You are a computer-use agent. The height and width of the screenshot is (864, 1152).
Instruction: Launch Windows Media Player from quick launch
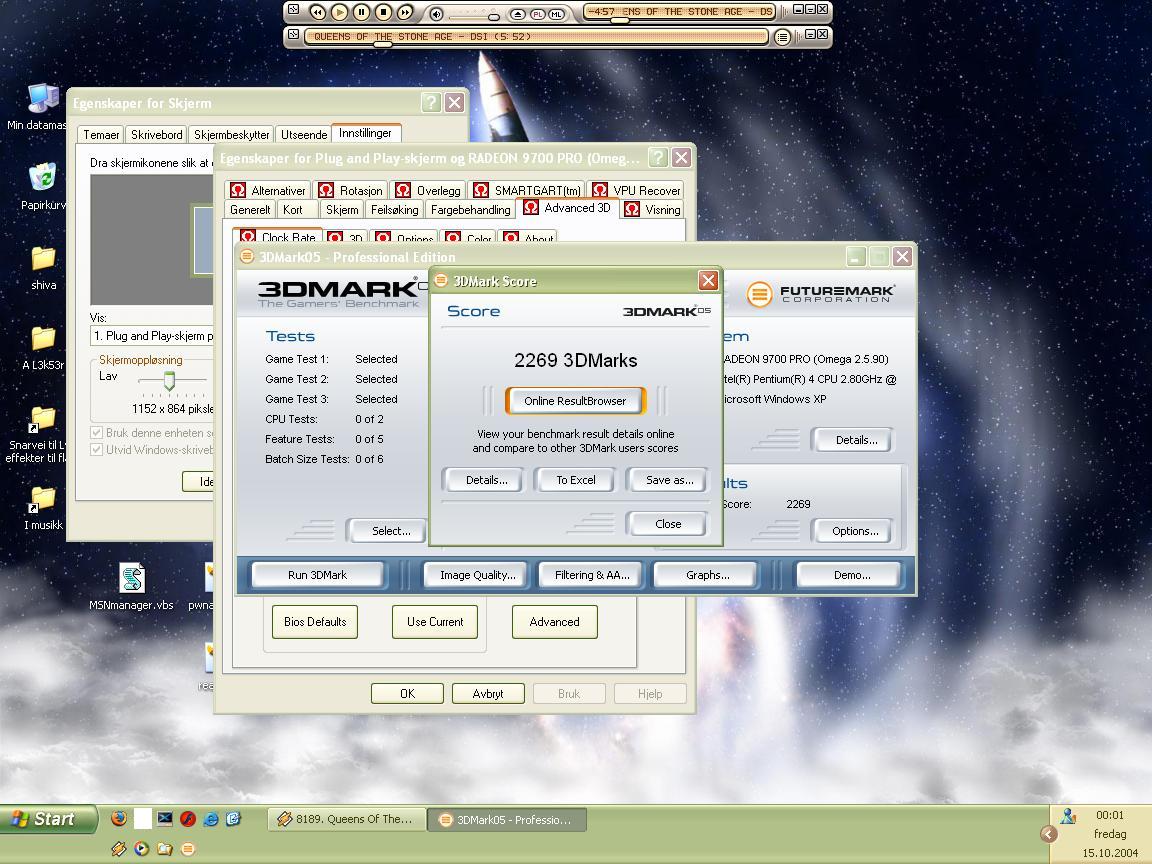coord(141,849)
